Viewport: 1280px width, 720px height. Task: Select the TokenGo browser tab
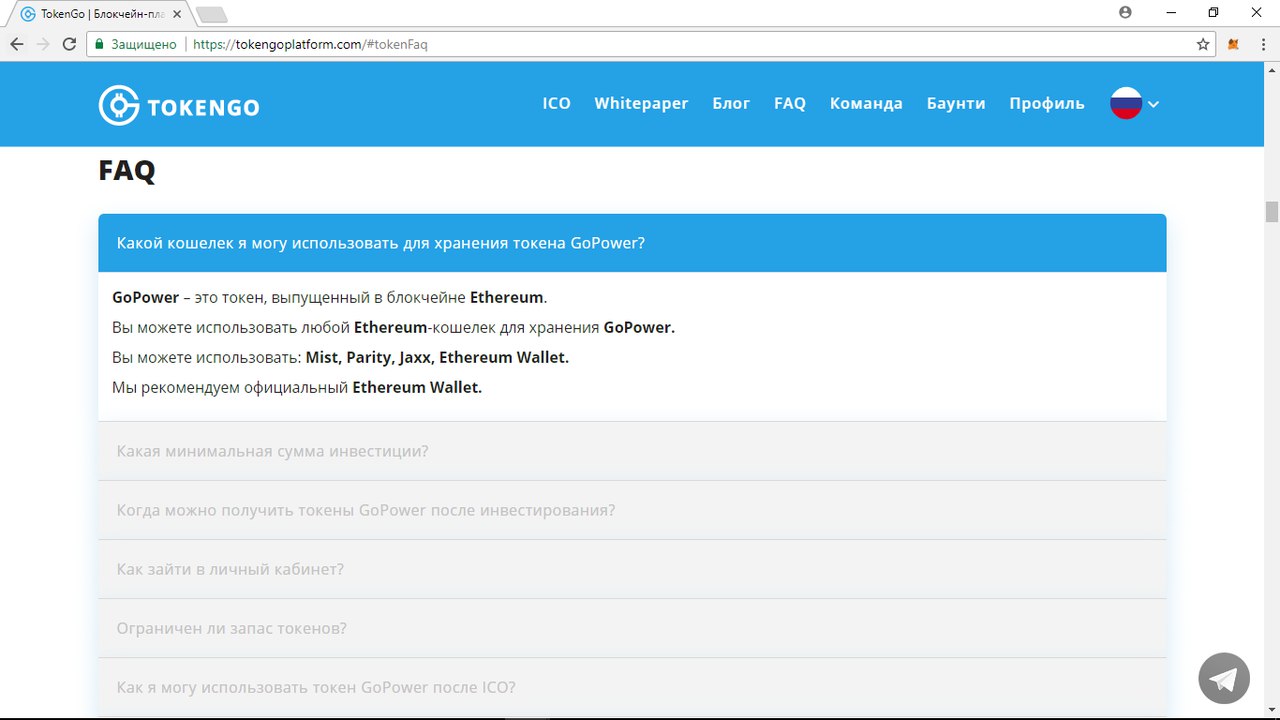100,14
